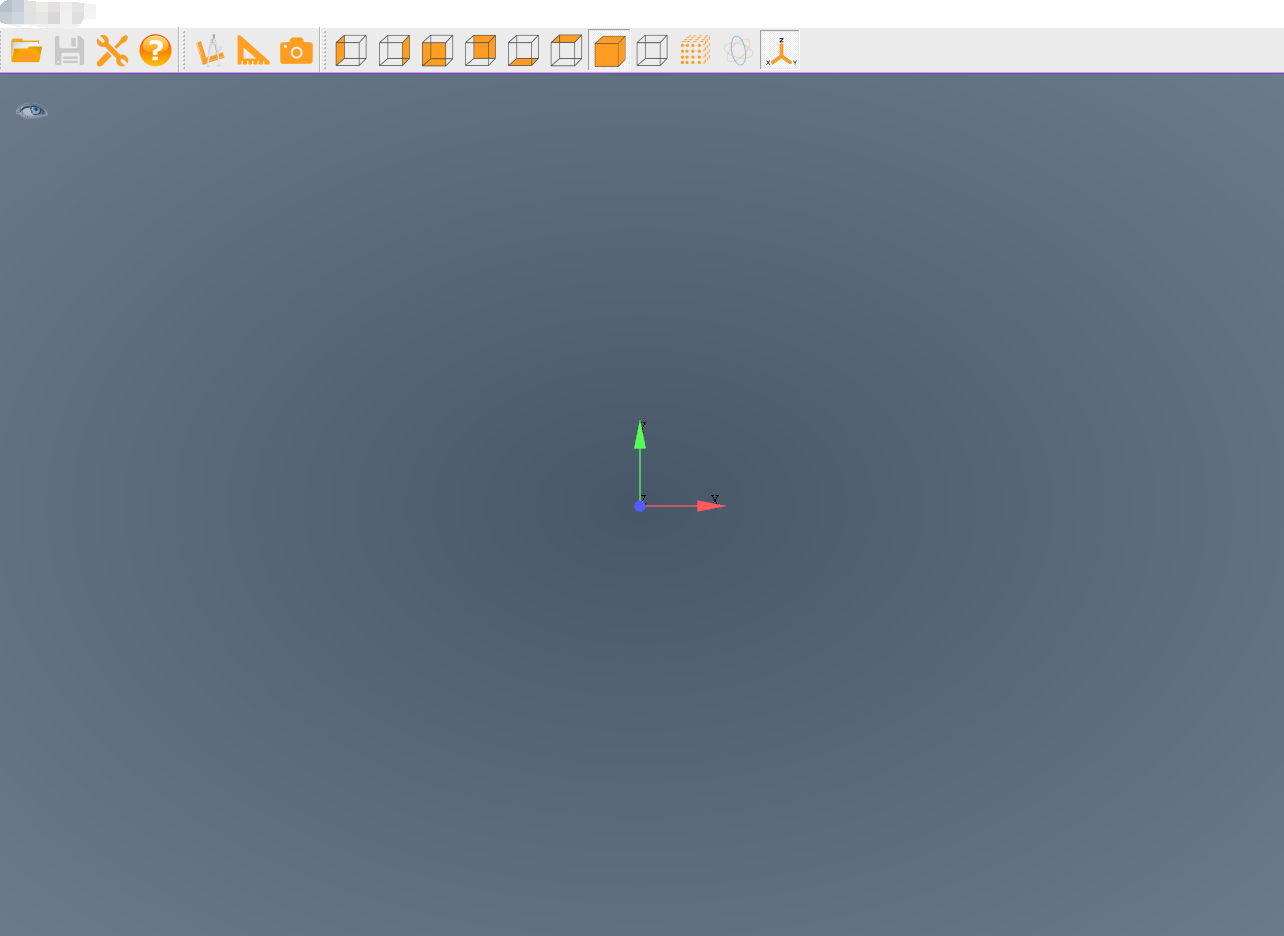Switch to the back-face cube view
Viewport: 1284px width, 936px height.
click(x=480, y=50)
